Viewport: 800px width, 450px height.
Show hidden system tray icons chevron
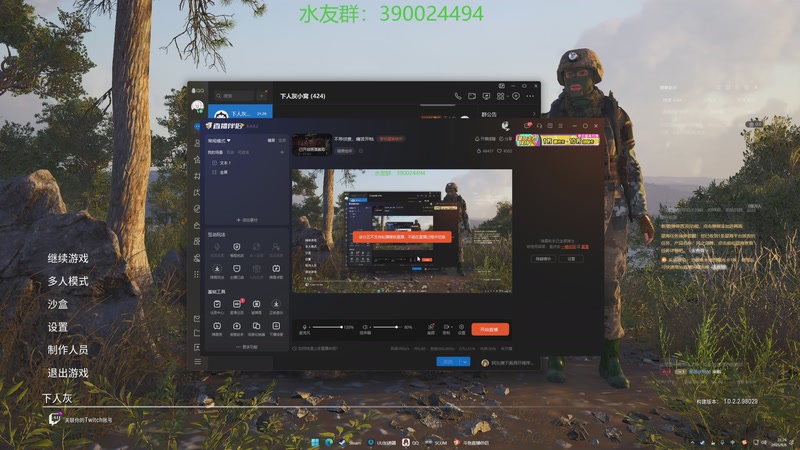tap(692, 442)
